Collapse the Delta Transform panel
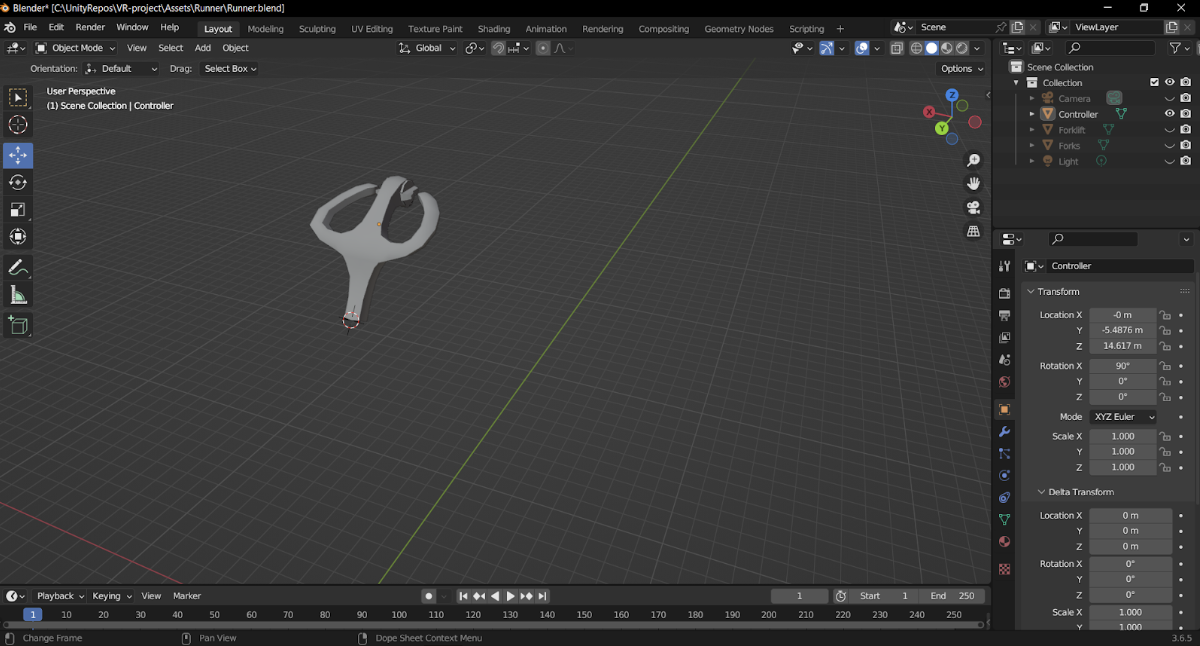Screen dimensions: 1200x646 pos(1075,492)
